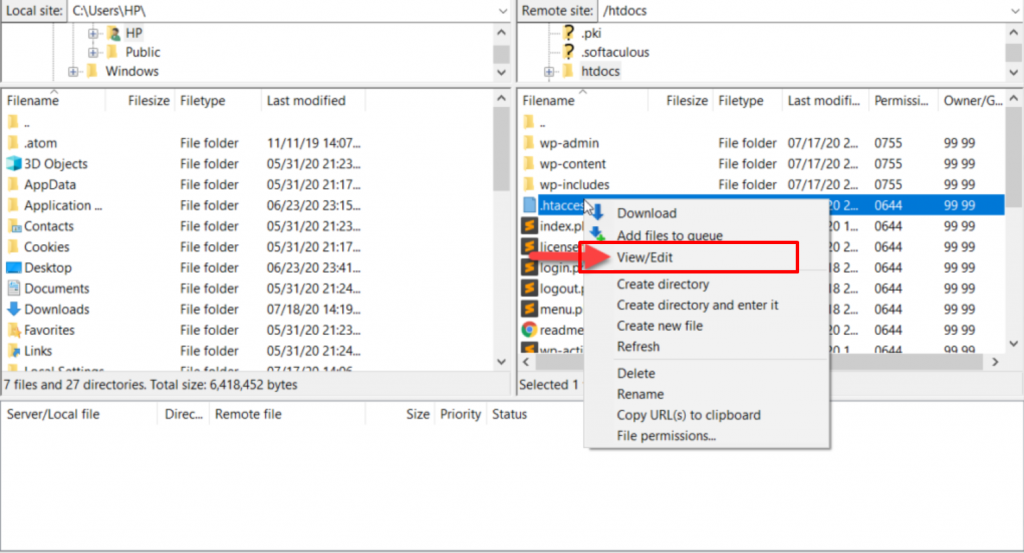This screenshot has height=553, width=1024.
Task: Select the HP user folder icon
Action: 114,33
